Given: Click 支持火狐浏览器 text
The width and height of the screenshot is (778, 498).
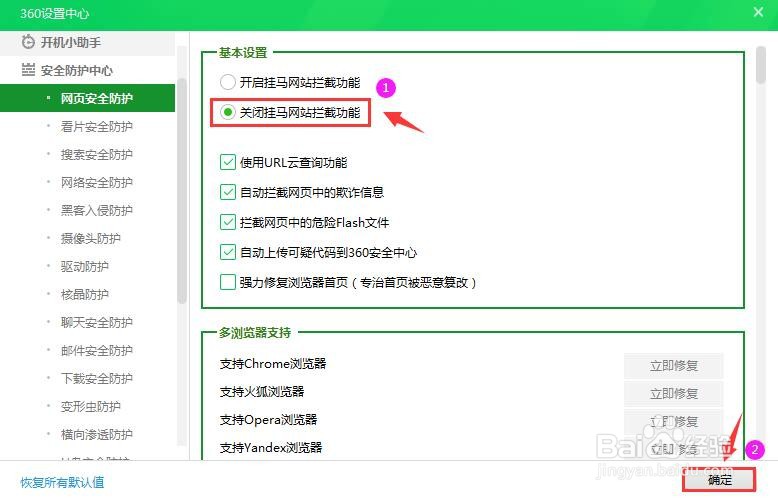Looking at the screenshot, I should [x=261, y=392].
